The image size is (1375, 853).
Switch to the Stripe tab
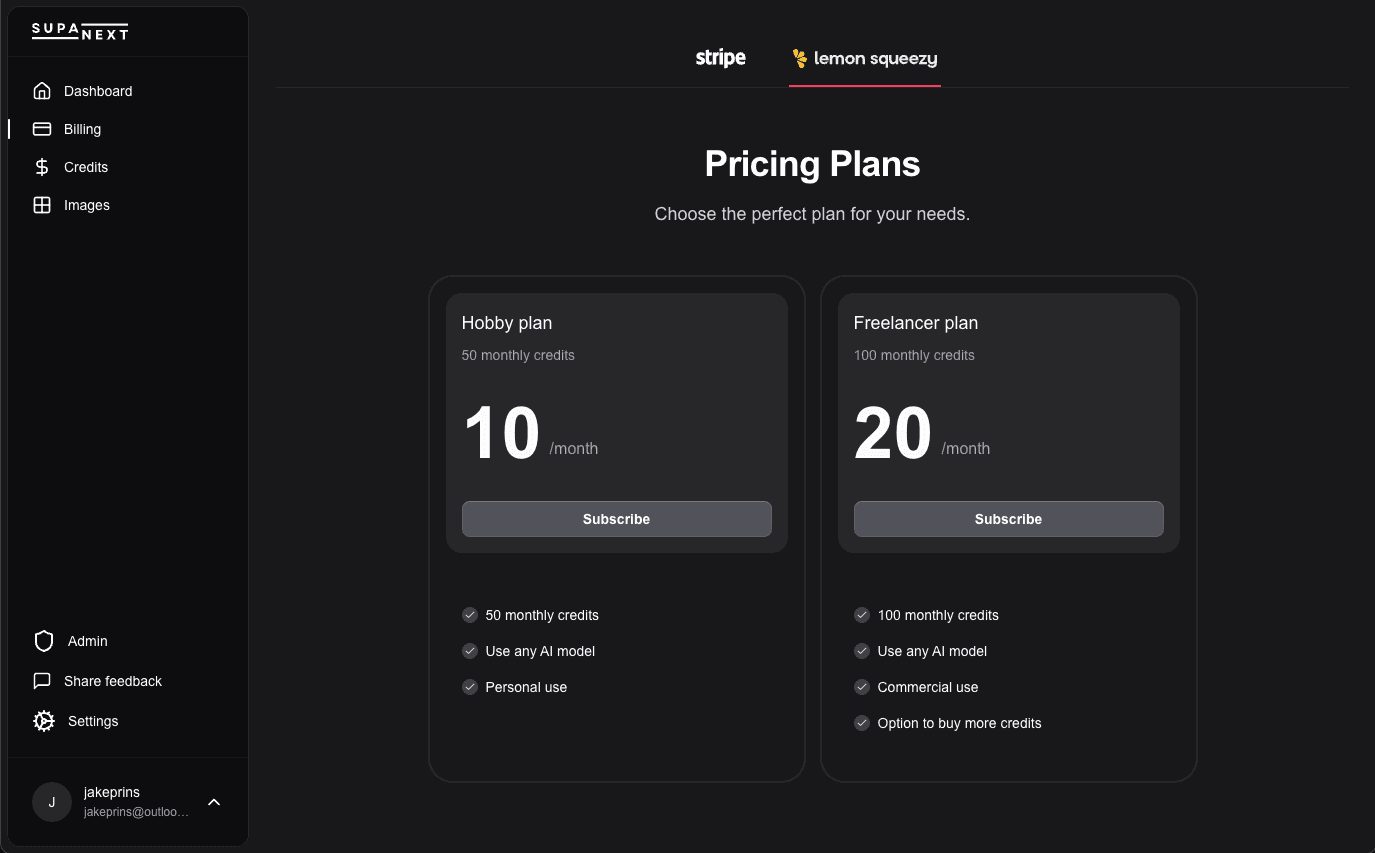[721, 58]
